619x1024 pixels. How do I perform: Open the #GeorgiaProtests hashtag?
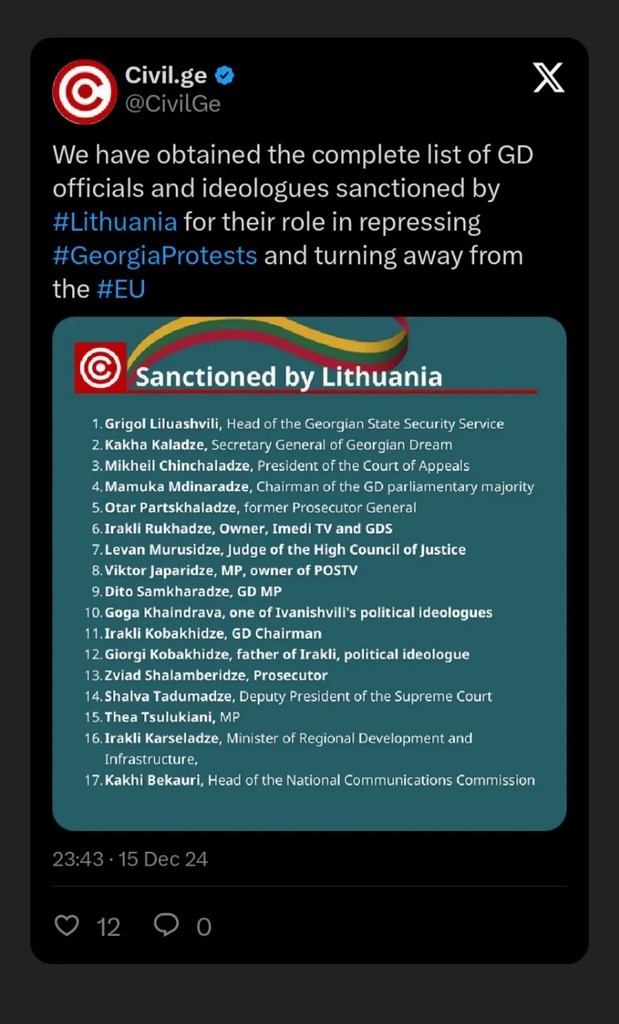coord(155,255)
